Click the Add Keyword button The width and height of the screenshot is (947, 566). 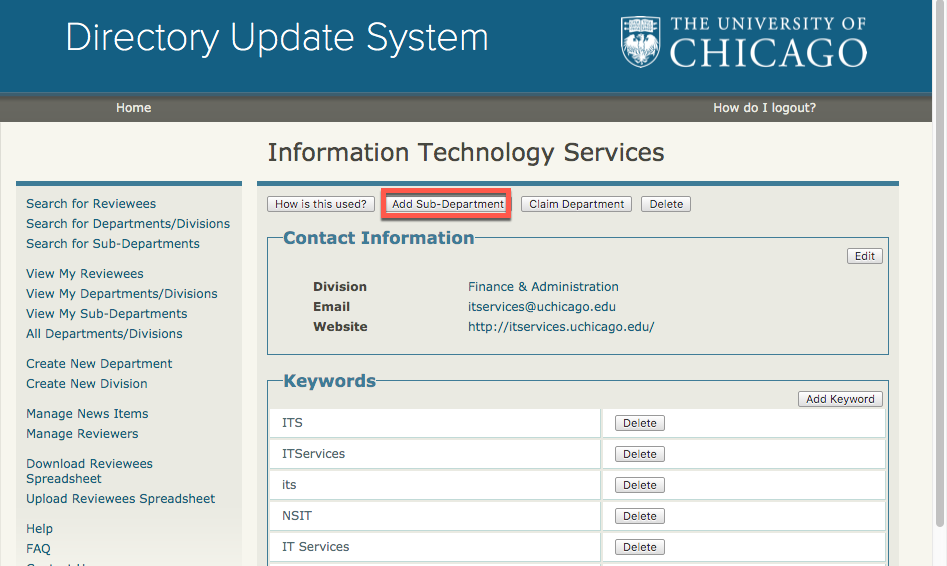(840, 399)
